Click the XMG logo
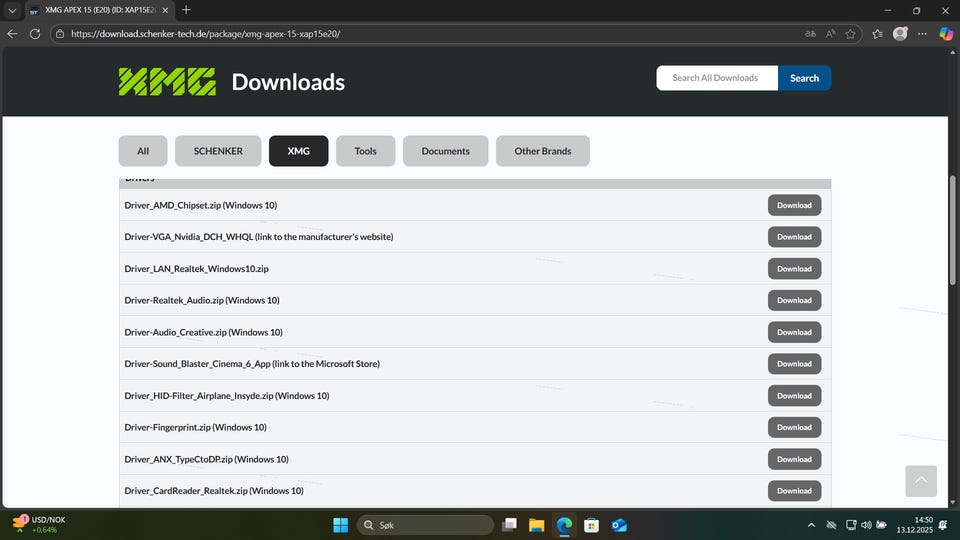 pyautogui.click(x=167, y=81)
